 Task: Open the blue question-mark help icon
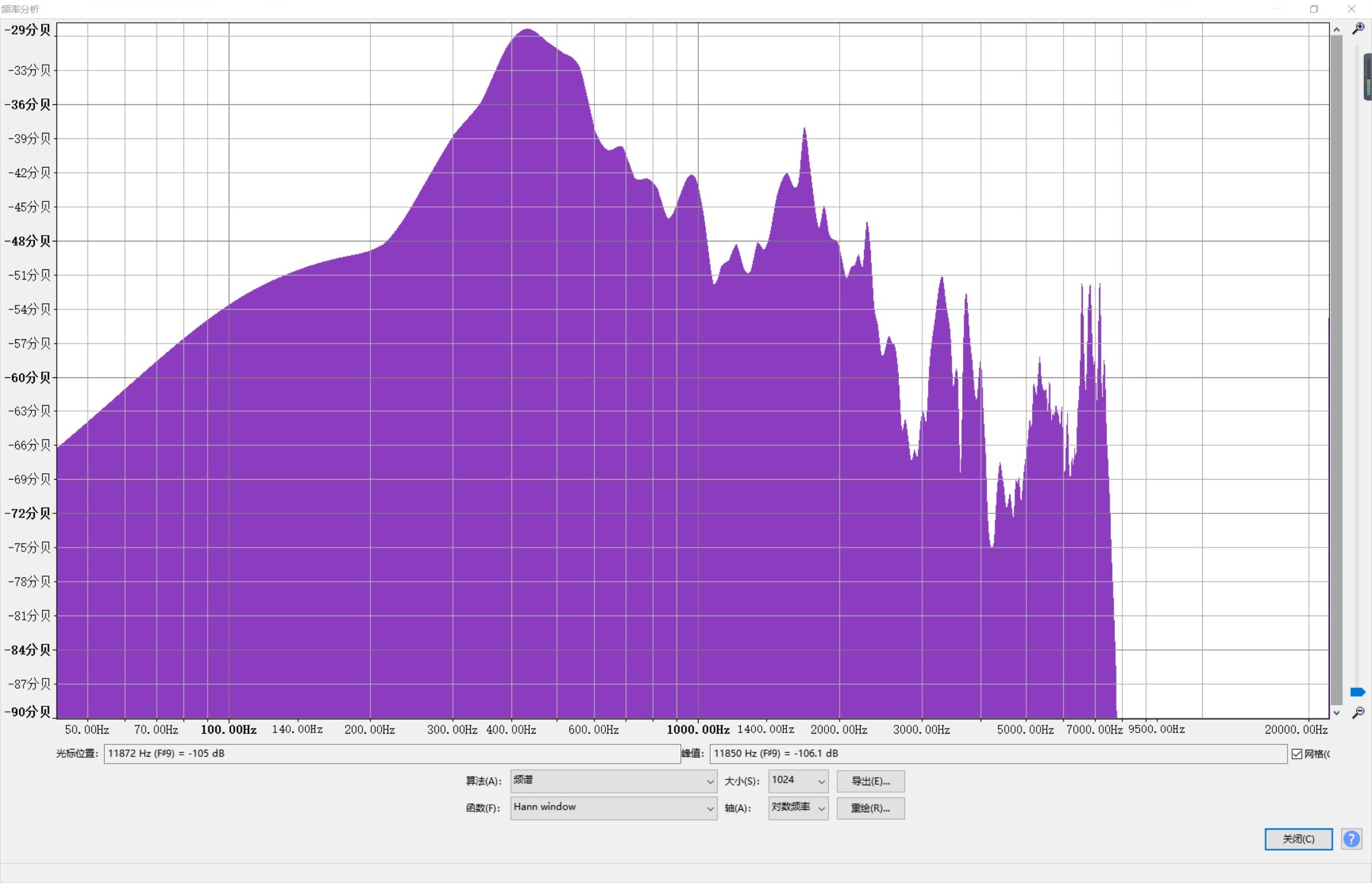click(x=1352, y=839)
